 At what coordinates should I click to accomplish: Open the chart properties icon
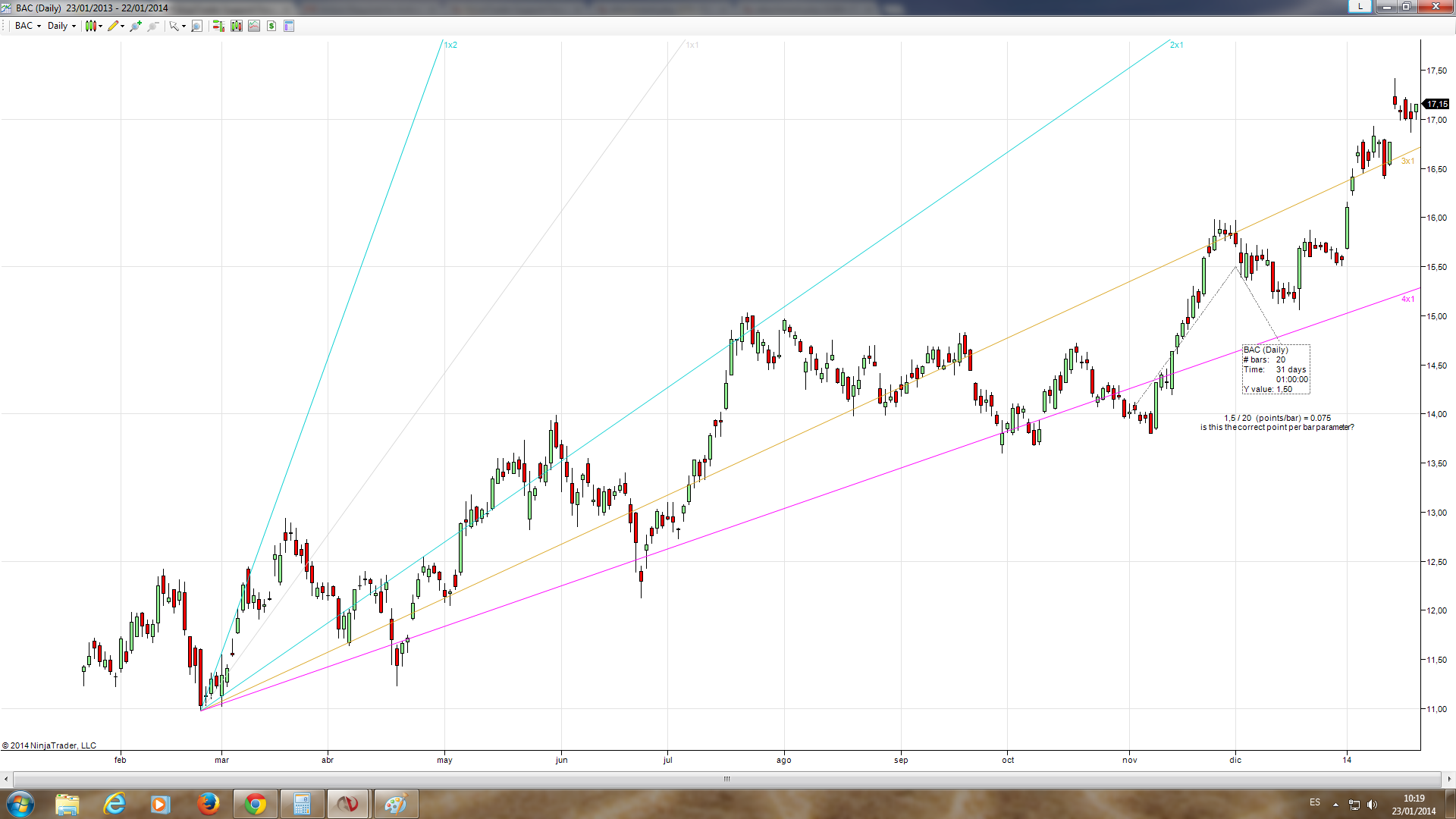coord(289,26)
